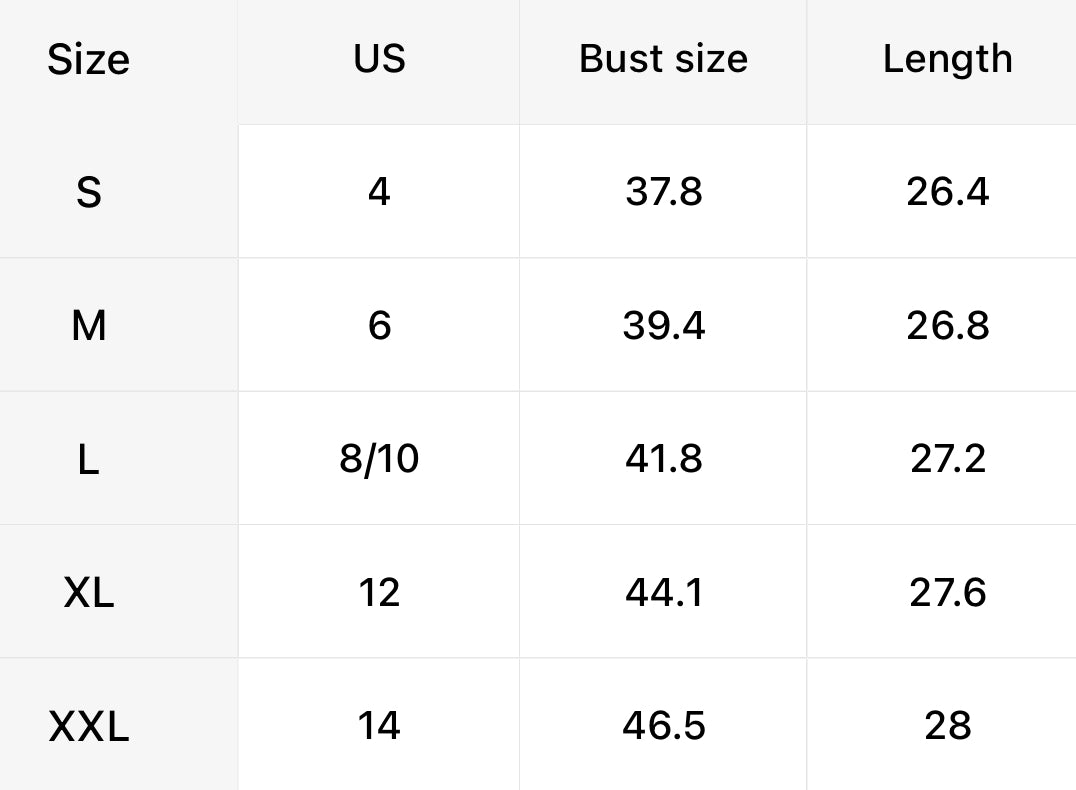1076x790 pixels.
Task: Click the length value 28
Action: click(947, 726)
